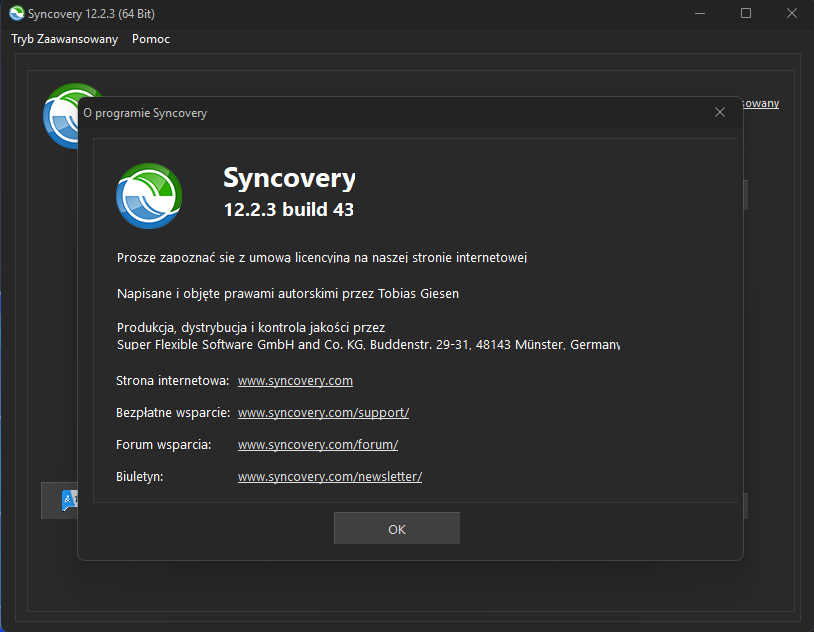Viewport: 814px width, 632px height.
Task: Click the Syncovery logo in the main window
Action: [x=61, y=116]
